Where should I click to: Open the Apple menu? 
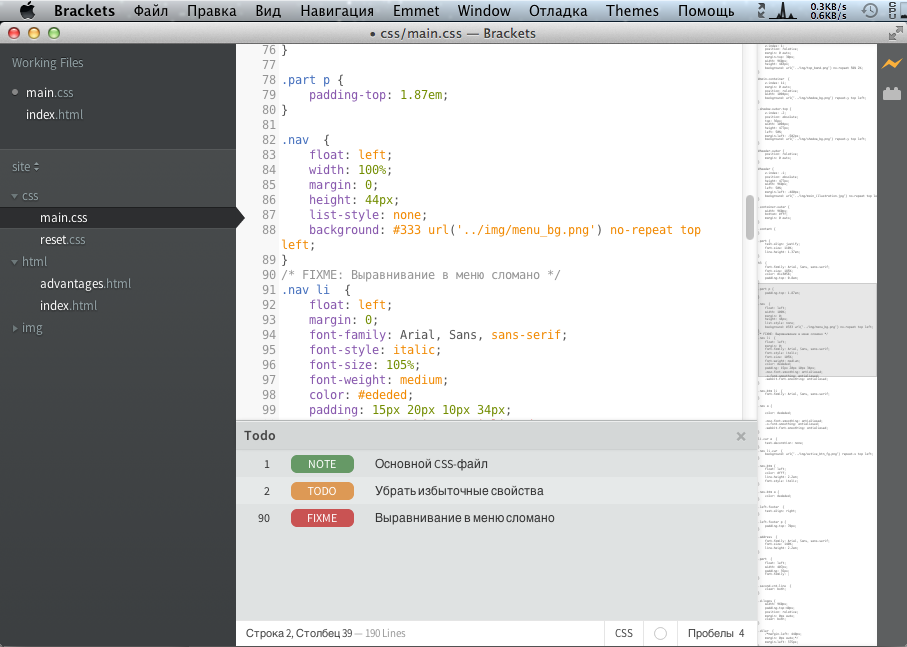click(x=27, y=11)
